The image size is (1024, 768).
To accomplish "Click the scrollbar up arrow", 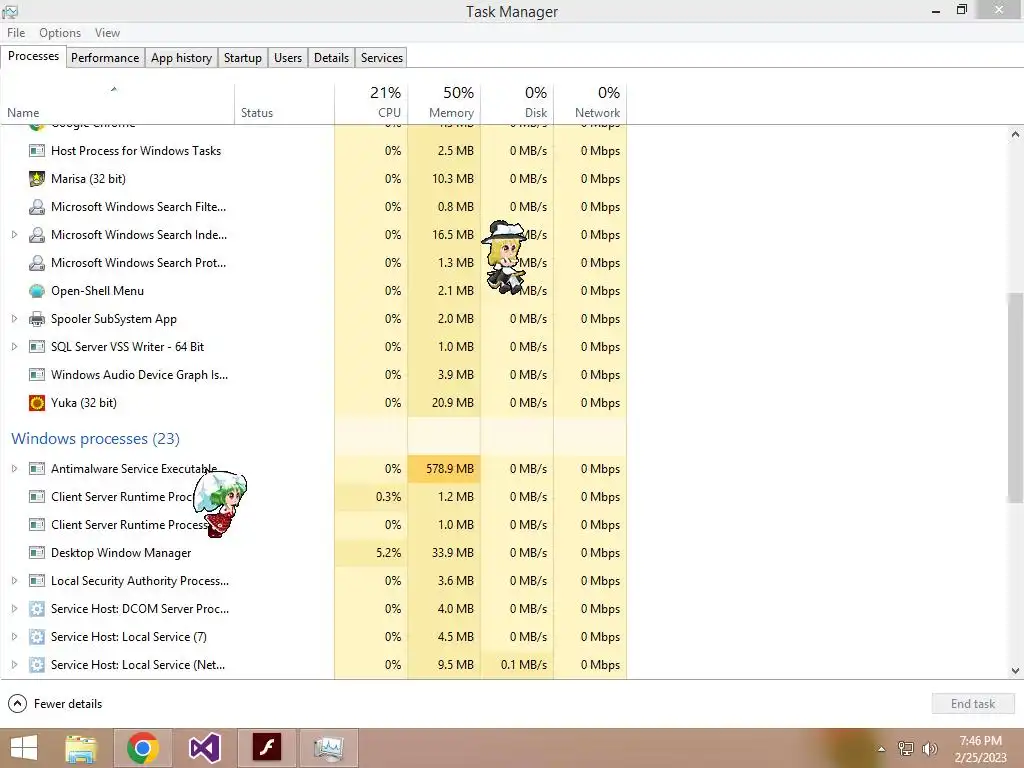I will click(x=1015, y=135).
